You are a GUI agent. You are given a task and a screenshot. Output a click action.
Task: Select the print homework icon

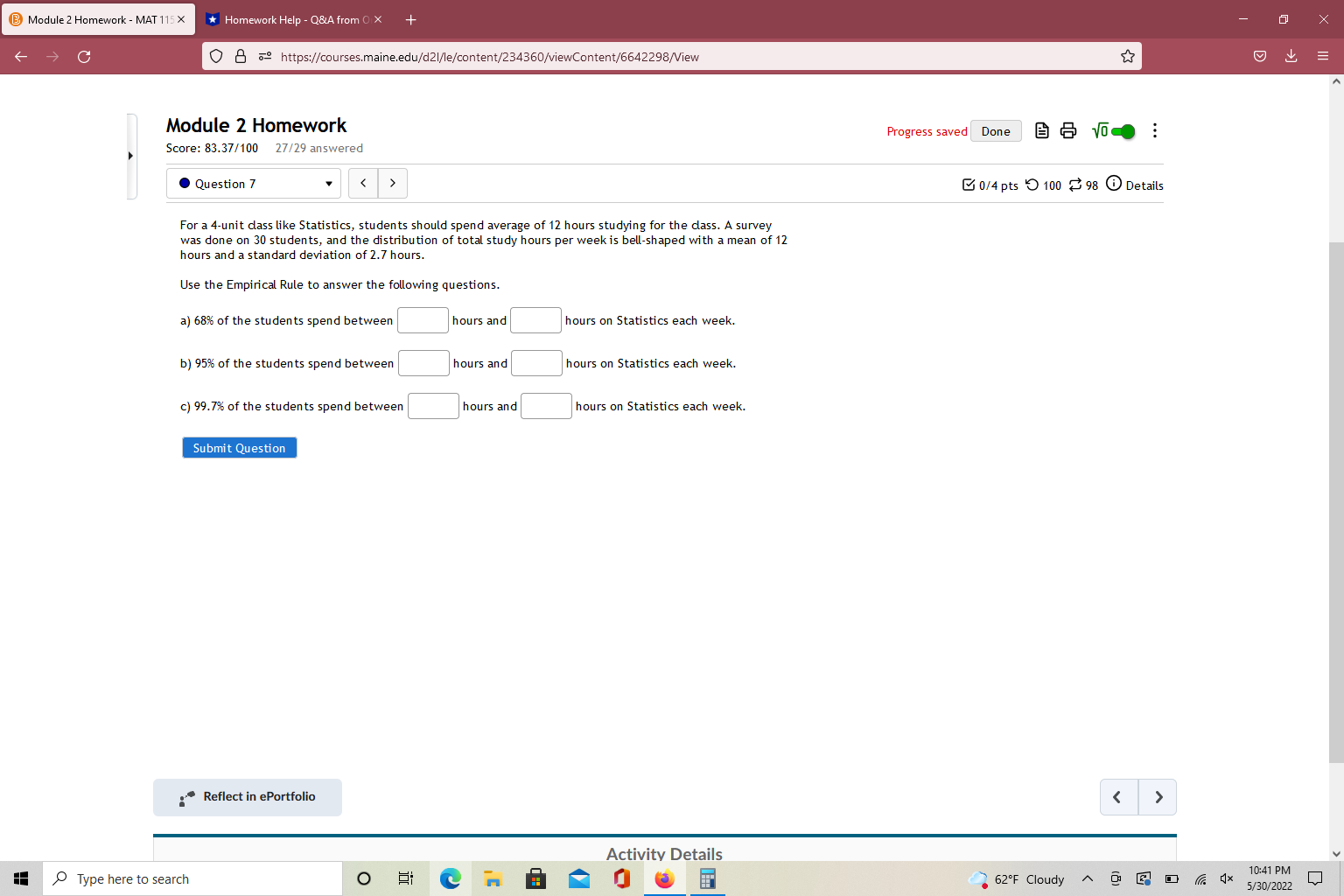pos(1067,130)
